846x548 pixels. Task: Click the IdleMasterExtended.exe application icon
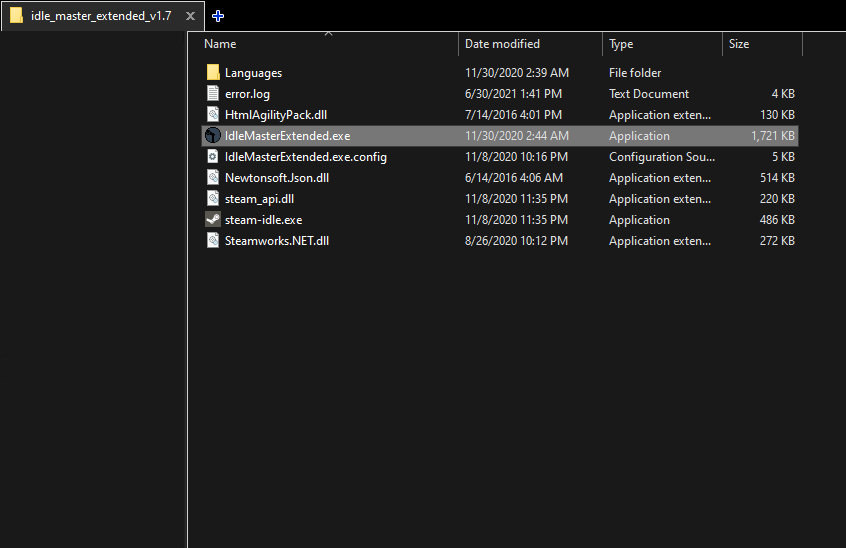tap(213, 136)
